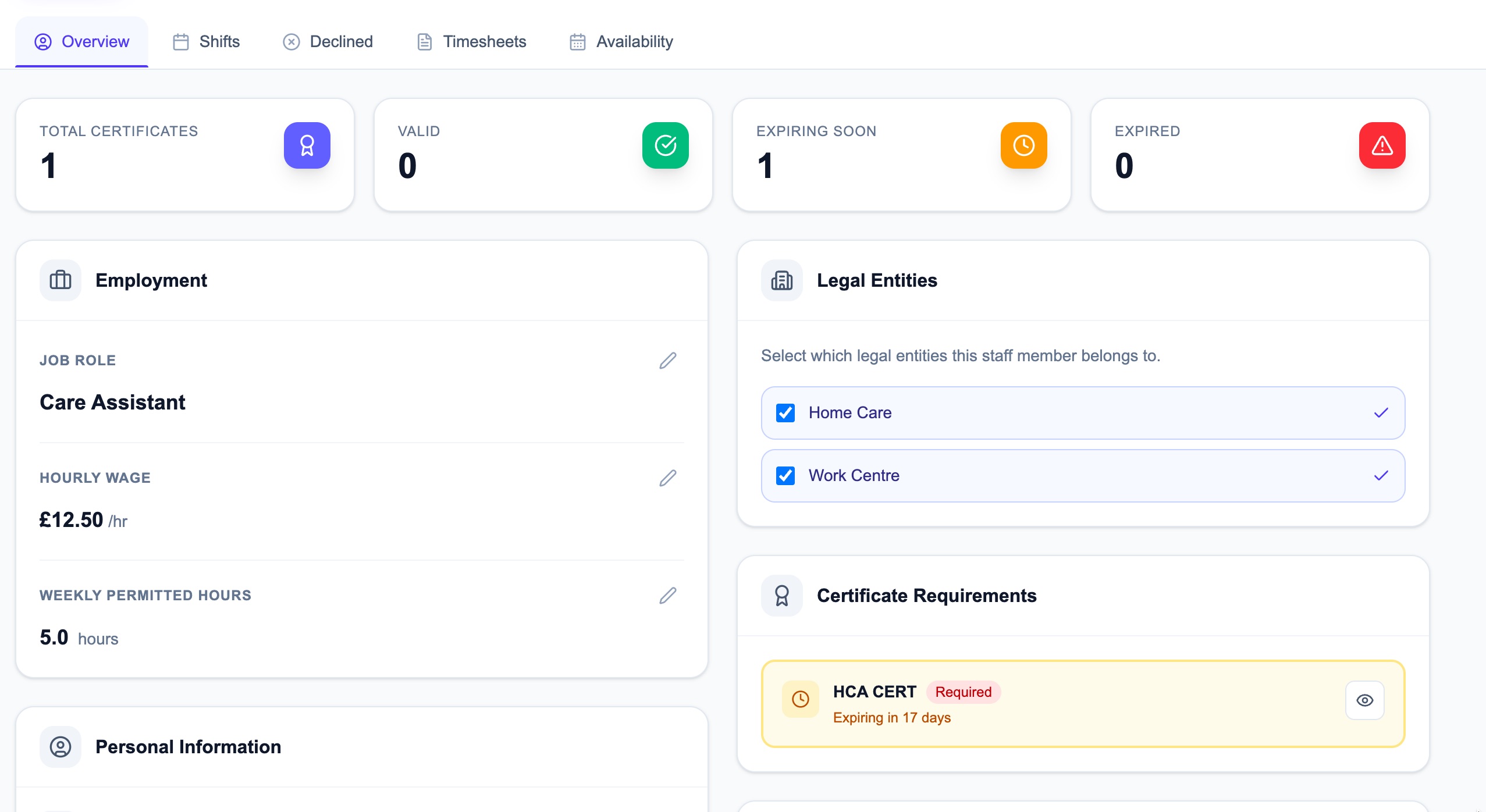
Task: Click the Legal Entities building icon
Action: 781,280
